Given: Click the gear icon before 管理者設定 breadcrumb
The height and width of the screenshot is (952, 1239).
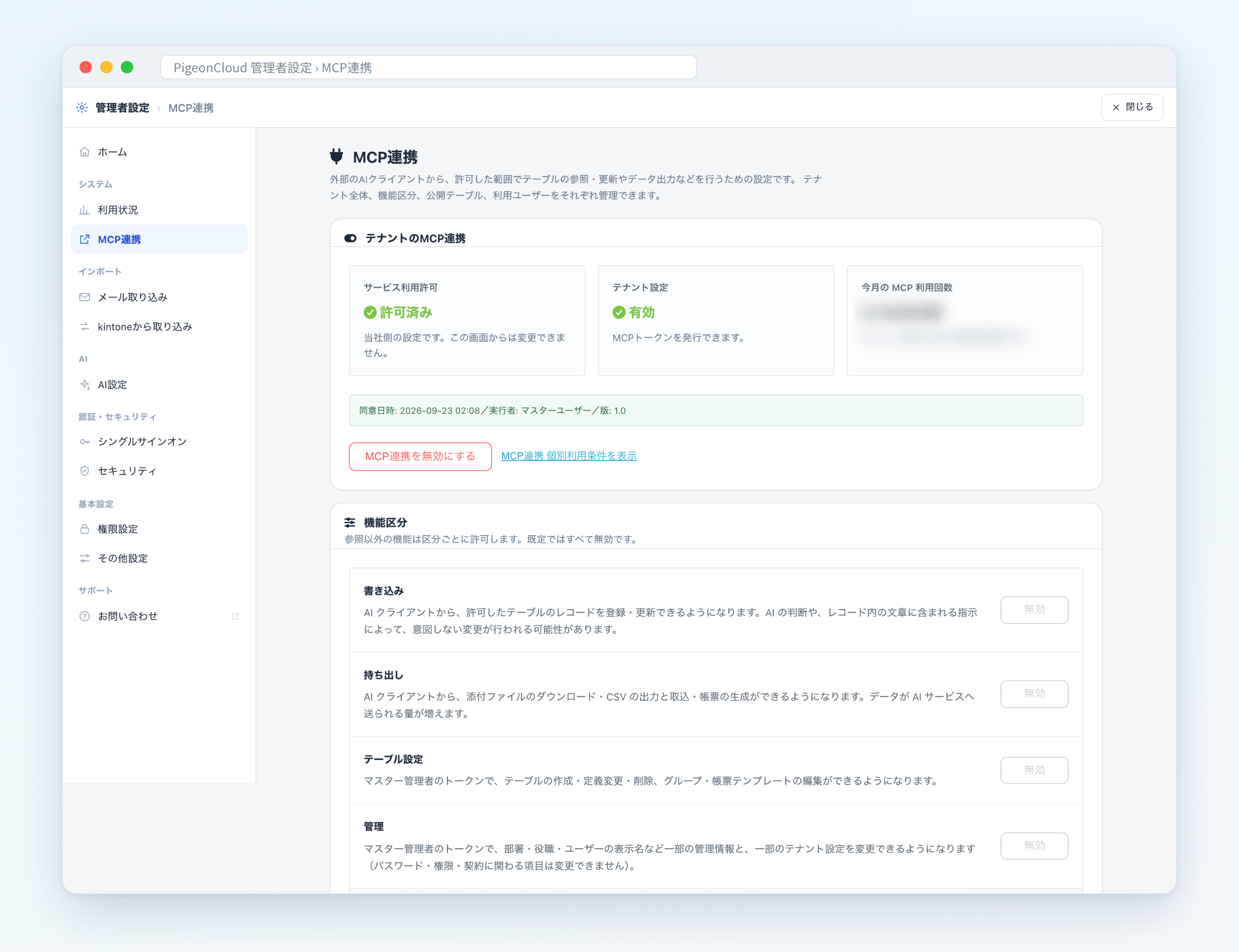Looking at the screenshot, I should (x=82, y=108).
